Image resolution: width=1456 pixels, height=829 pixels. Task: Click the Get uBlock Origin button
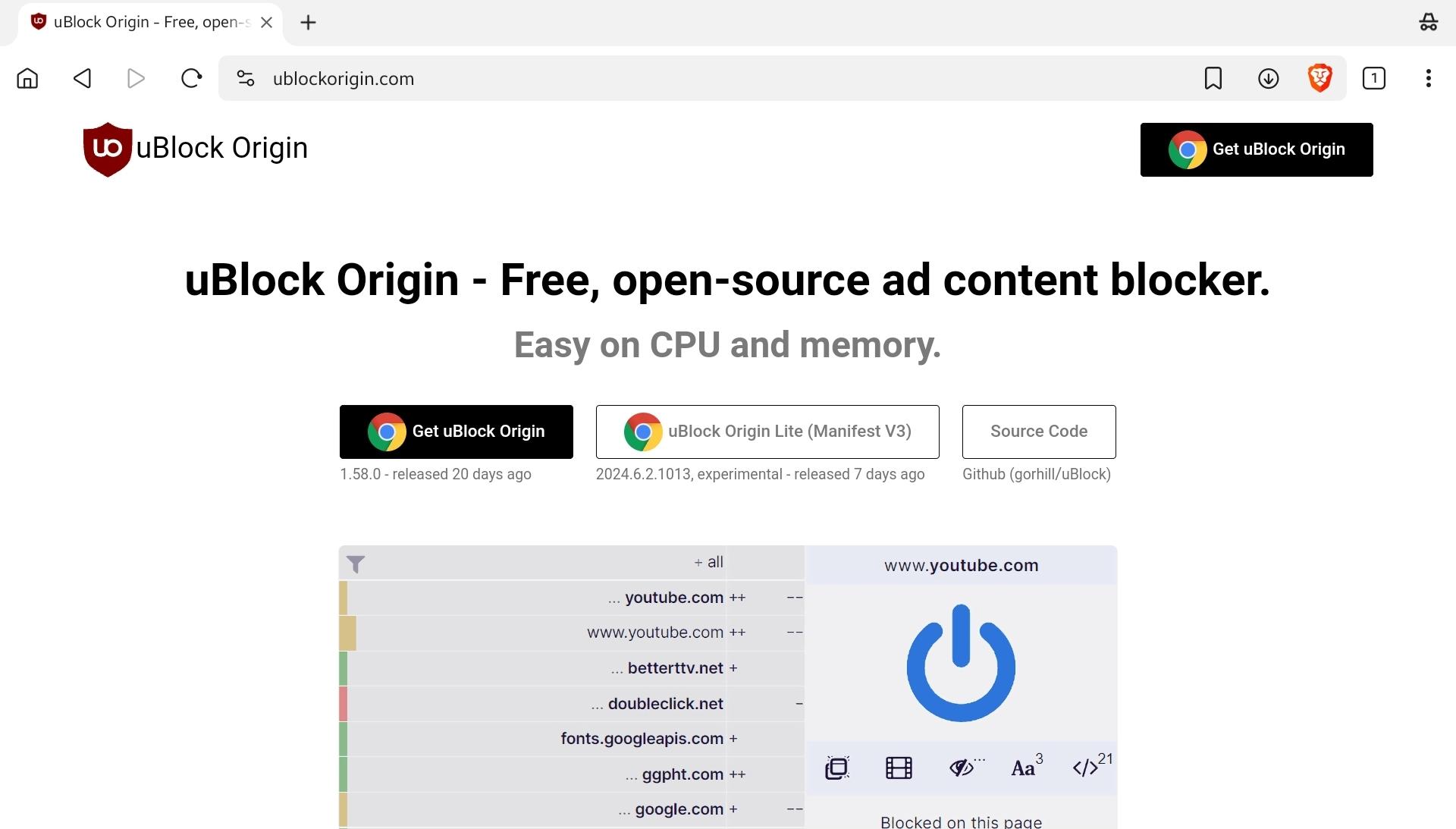(x=456, y=432)
